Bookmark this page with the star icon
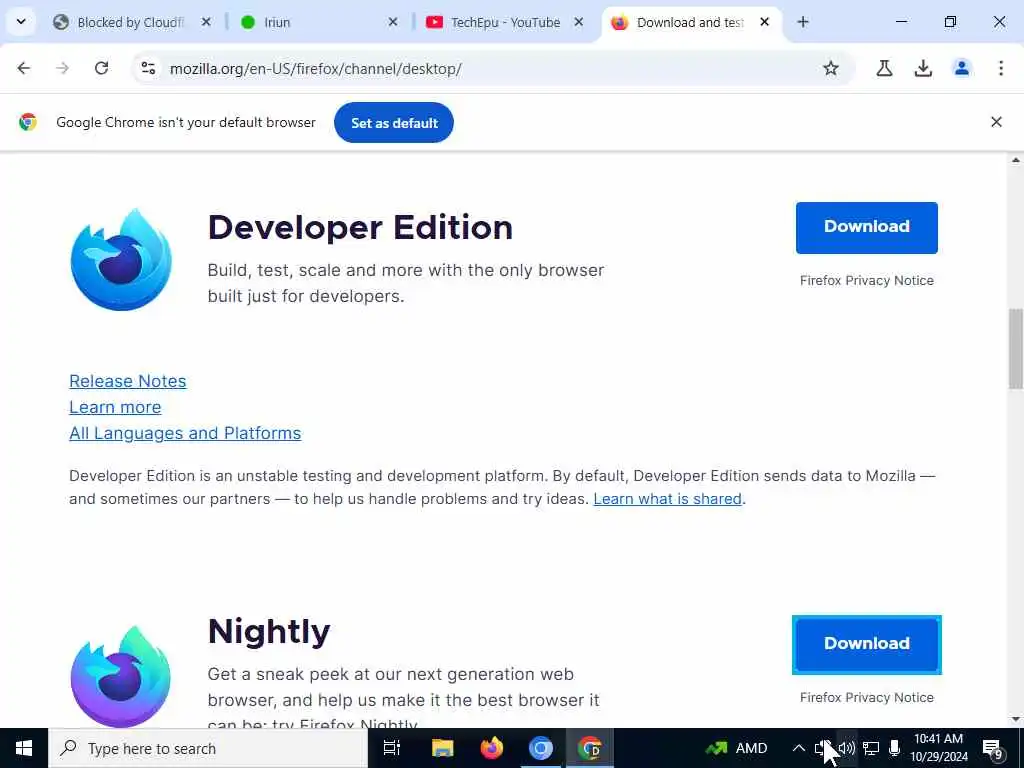The width and height of the screenshot is (1024, 768). point(831,68)
